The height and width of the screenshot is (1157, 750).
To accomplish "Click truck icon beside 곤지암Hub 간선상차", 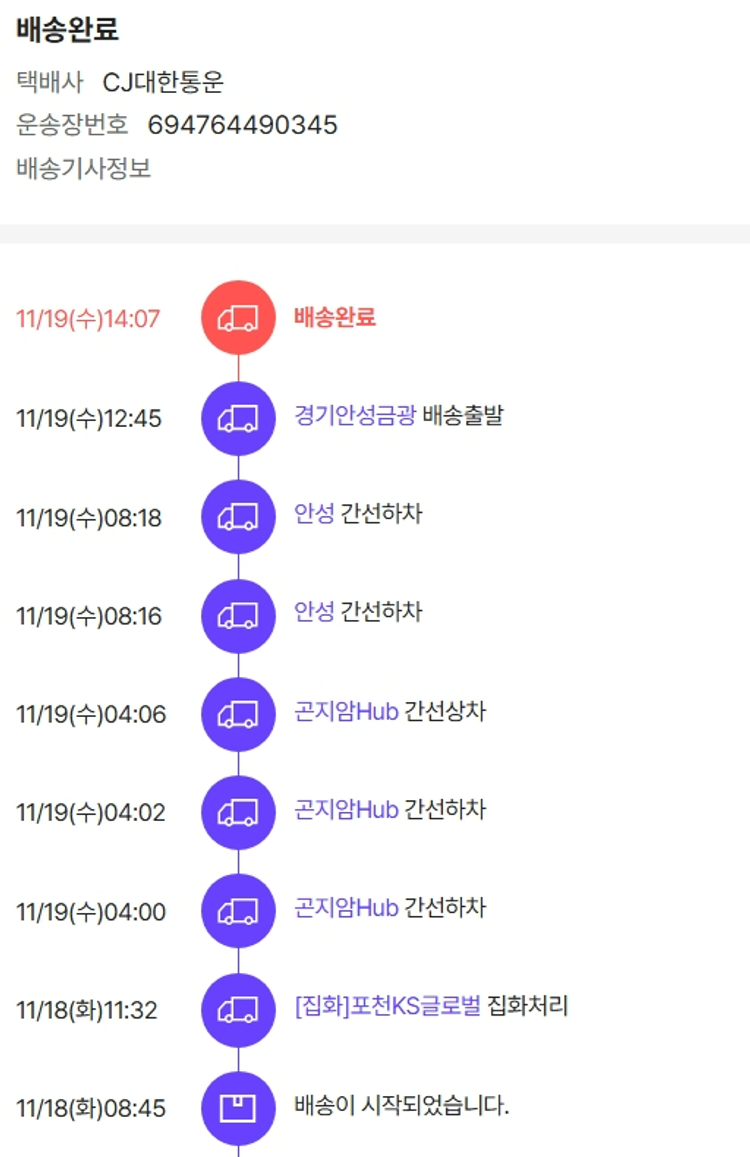I will (x=238, y=714).
